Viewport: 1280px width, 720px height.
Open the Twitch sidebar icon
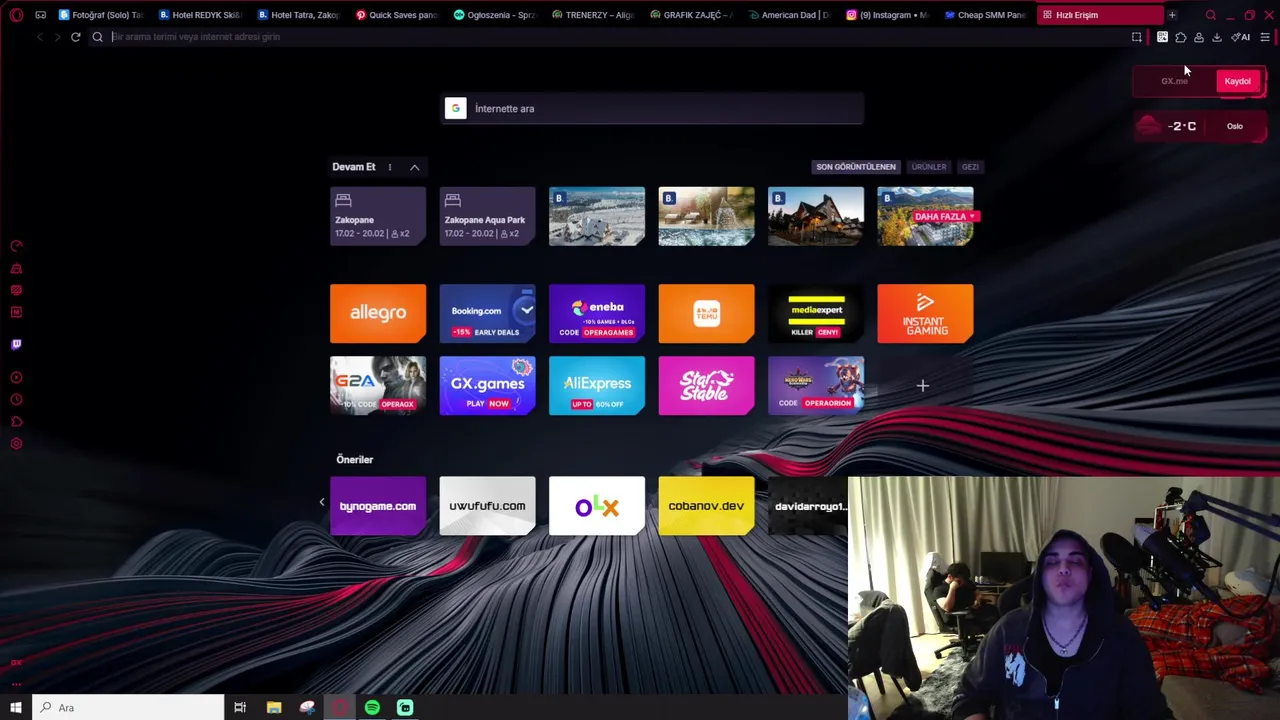pyautogui.click(x=16, y=344)
